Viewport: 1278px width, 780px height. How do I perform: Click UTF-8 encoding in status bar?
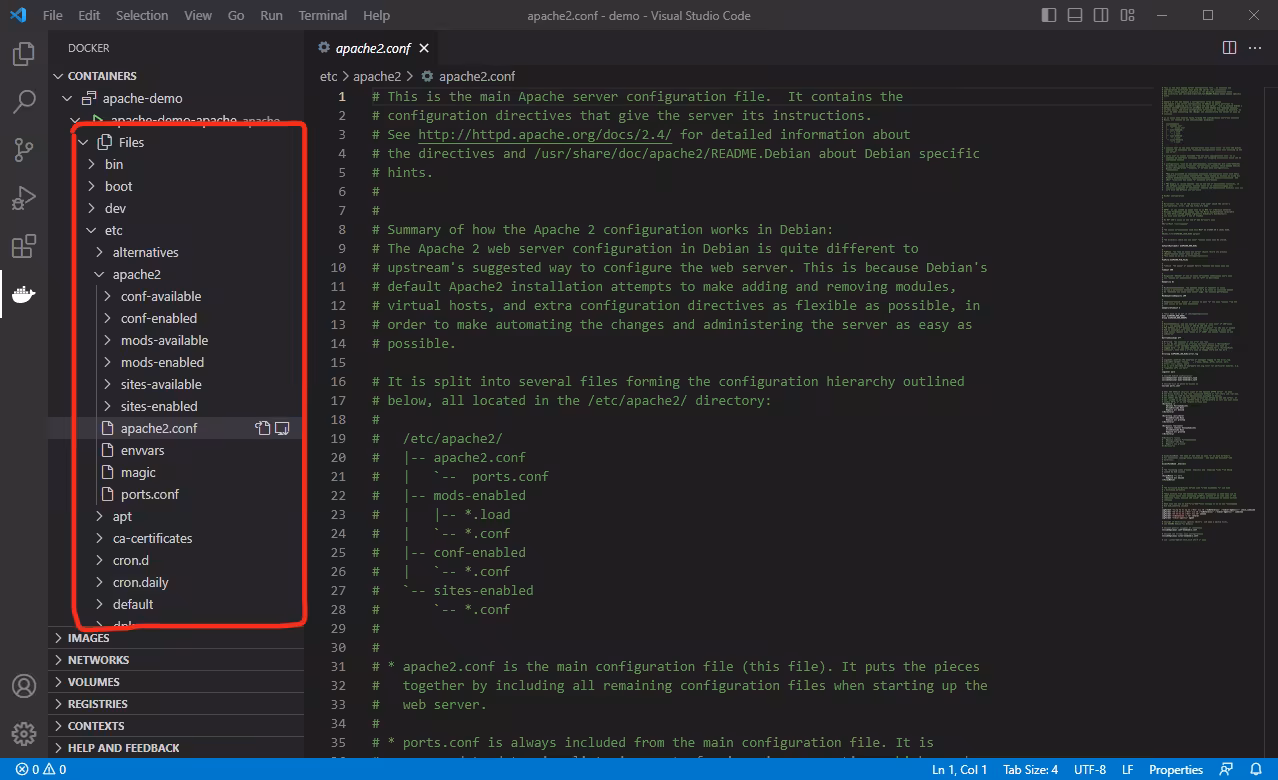pyautogui.click(x=1089, y=770)
